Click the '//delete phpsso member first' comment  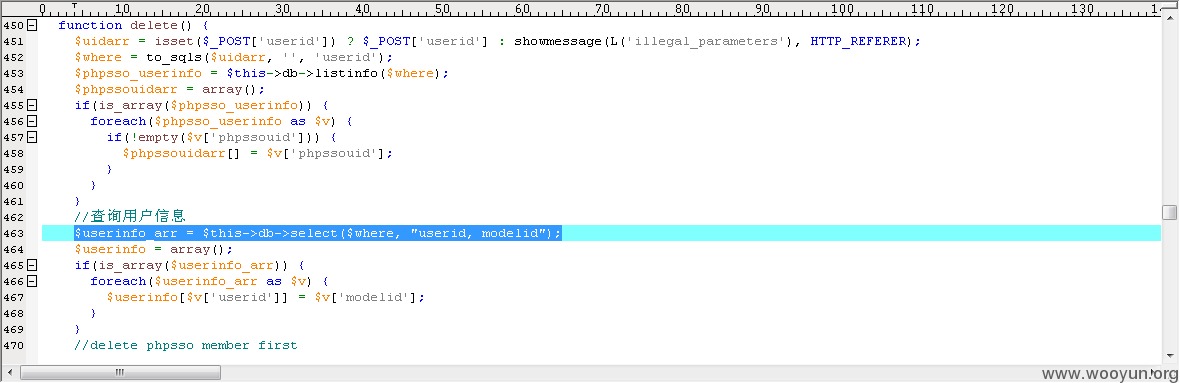pos(185,345)
